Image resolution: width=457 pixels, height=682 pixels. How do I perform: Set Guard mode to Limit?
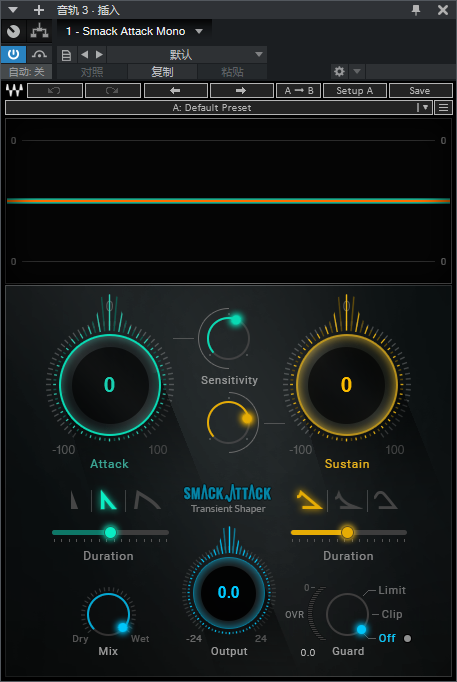tap(392, 590)
